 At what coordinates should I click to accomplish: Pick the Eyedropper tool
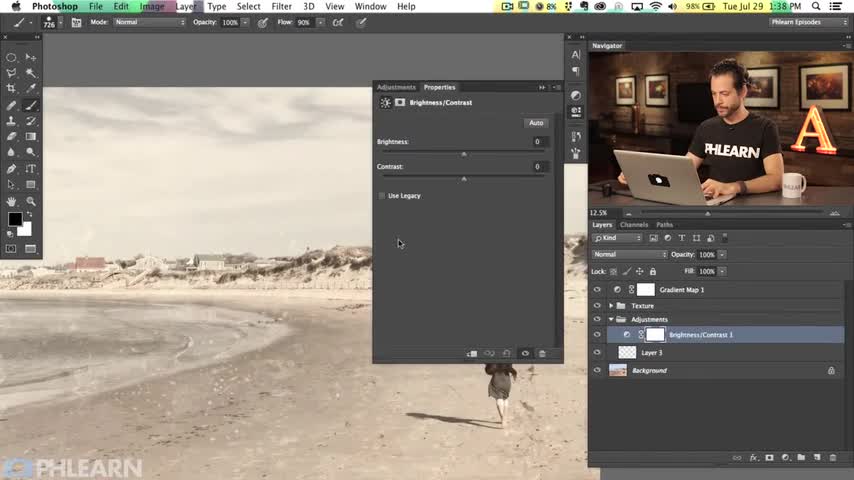pos(31,88)
